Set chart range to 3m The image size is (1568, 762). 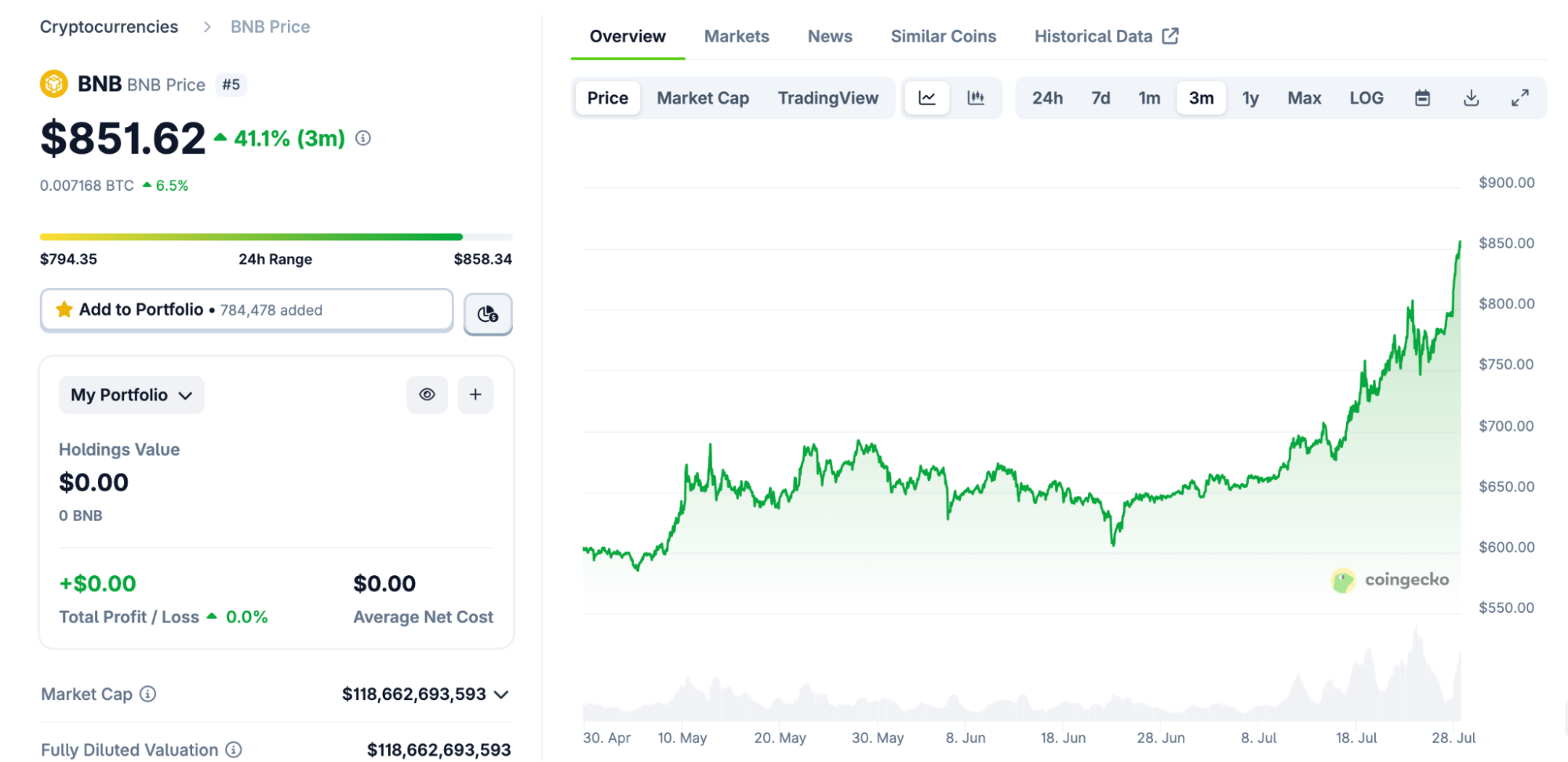[1201, 98]
